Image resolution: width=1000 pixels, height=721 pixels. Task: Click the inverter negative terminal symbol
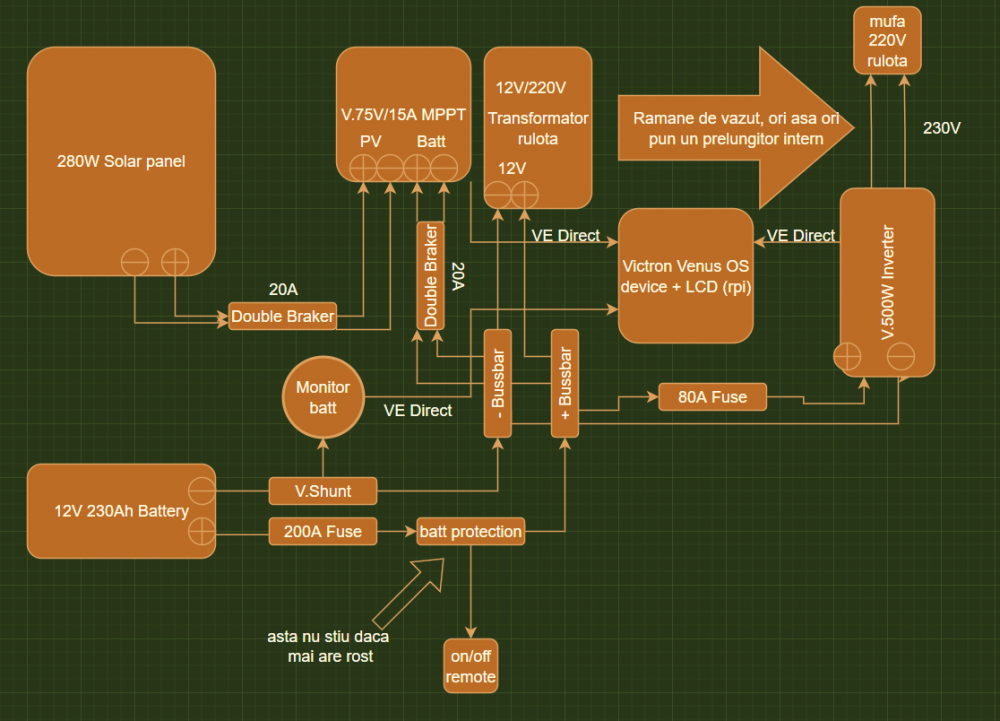click(900, 356)
